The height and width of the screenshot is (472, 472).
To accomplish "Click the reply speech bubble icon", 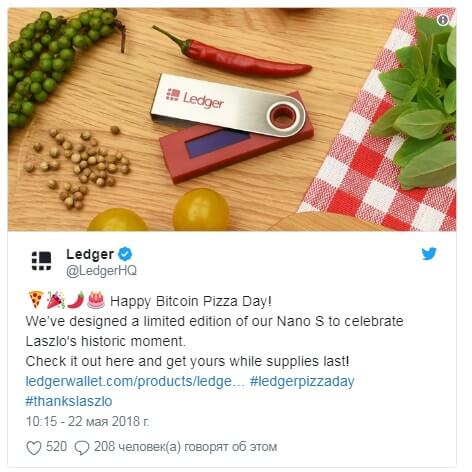I will coord(82,448).
